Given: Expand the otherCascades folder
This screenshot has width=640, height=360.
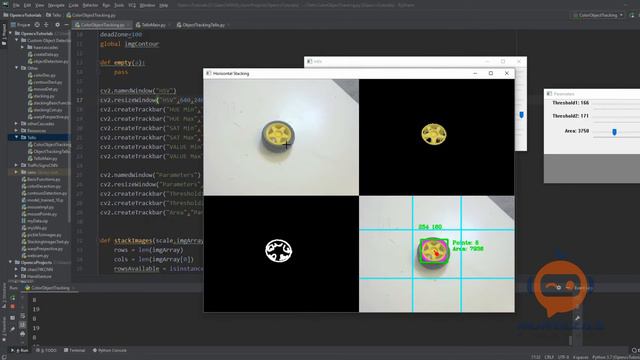Looking at the screenshot, I should 17,124.
